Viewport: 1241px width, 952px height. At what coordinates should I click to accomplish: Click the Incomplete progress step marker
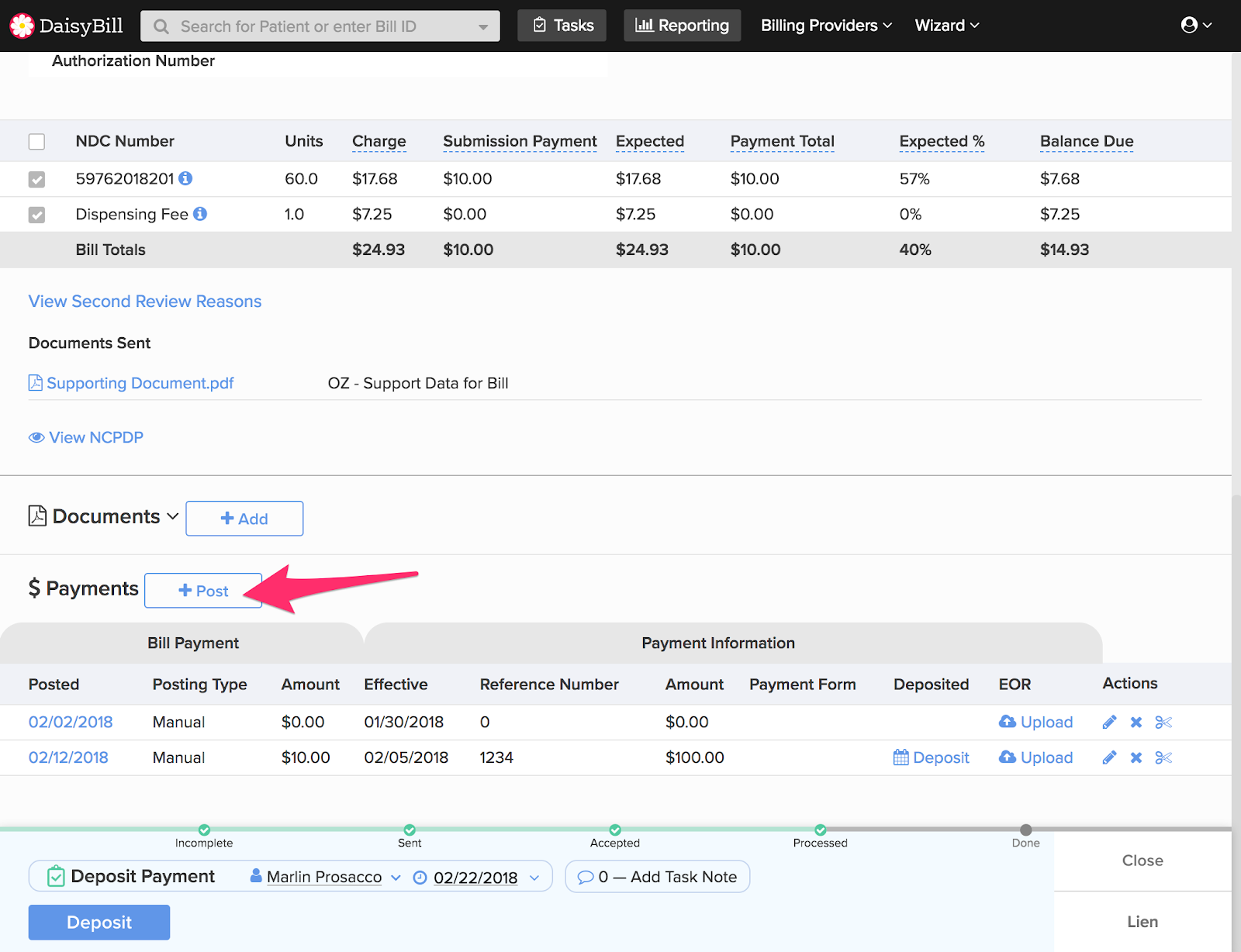pyautogui.click(x=204, y=830)
